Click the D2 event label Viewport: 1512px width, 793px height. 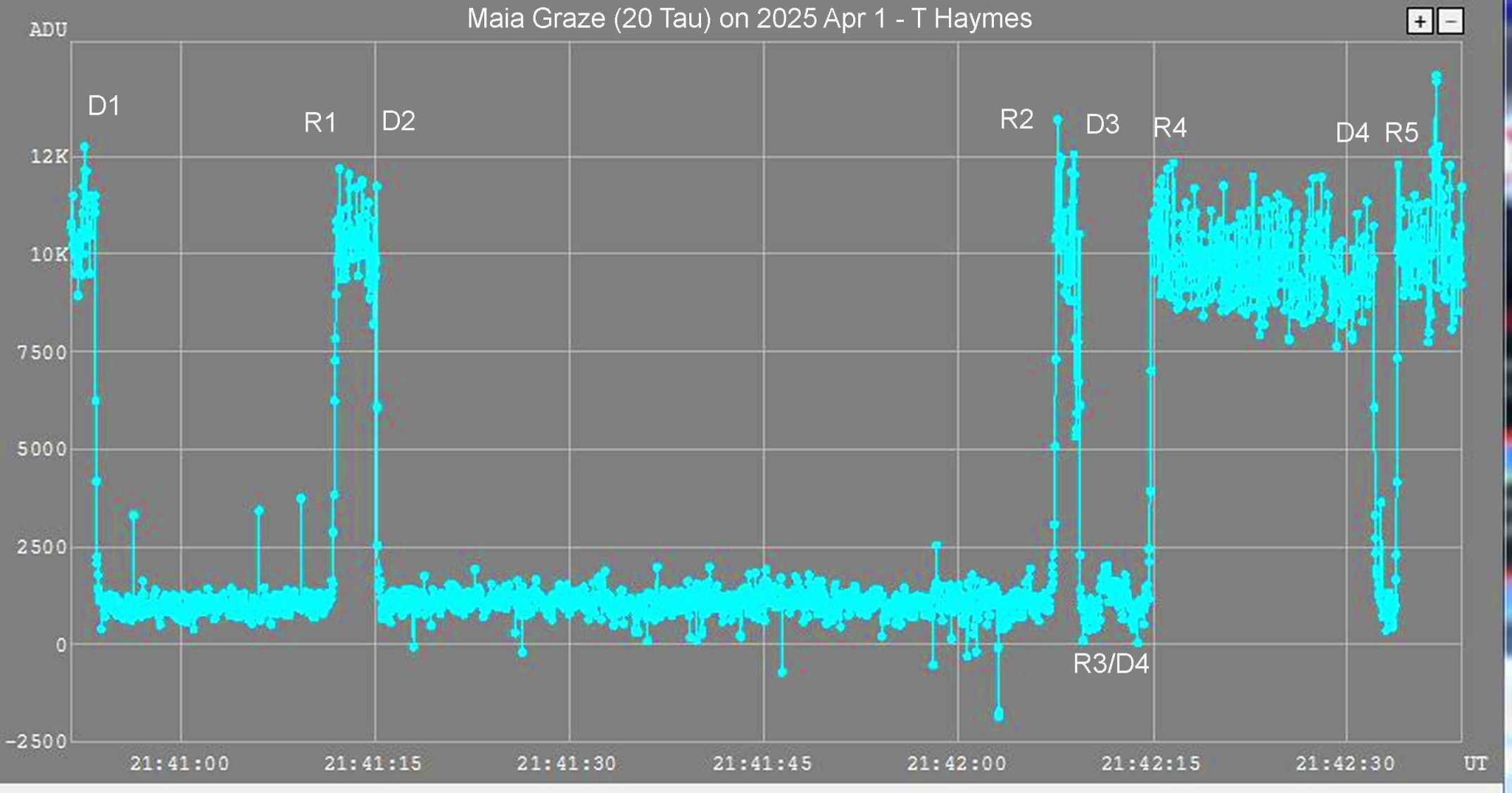[x=398, y=122]
